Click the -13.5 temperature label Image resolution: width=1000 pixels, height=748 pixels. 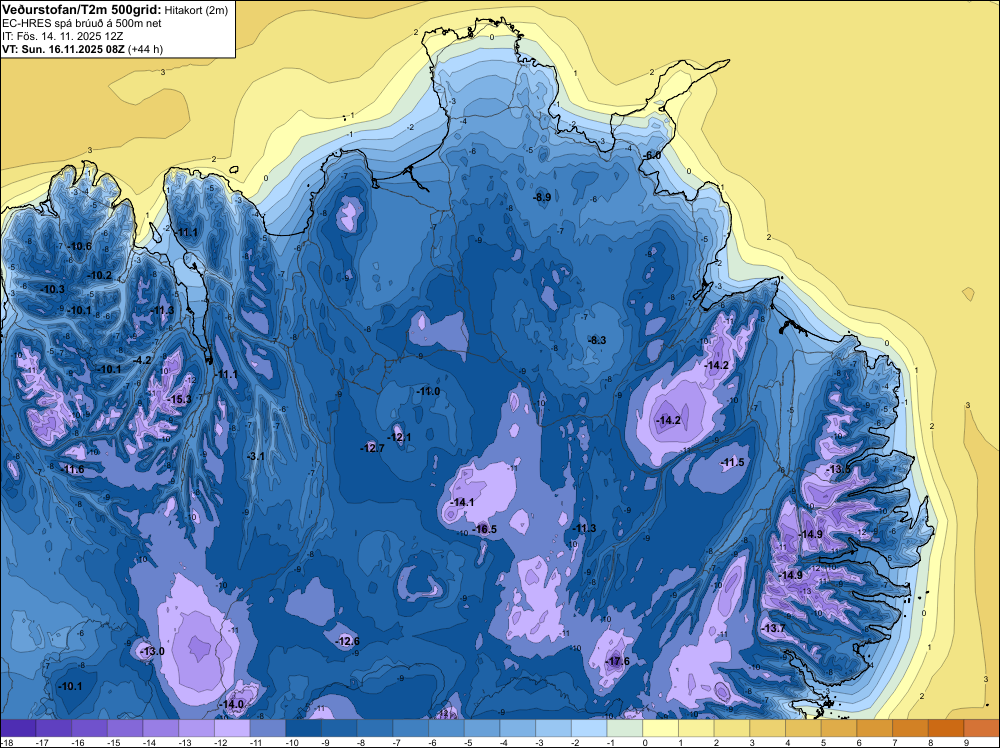[x=839, y=469]
